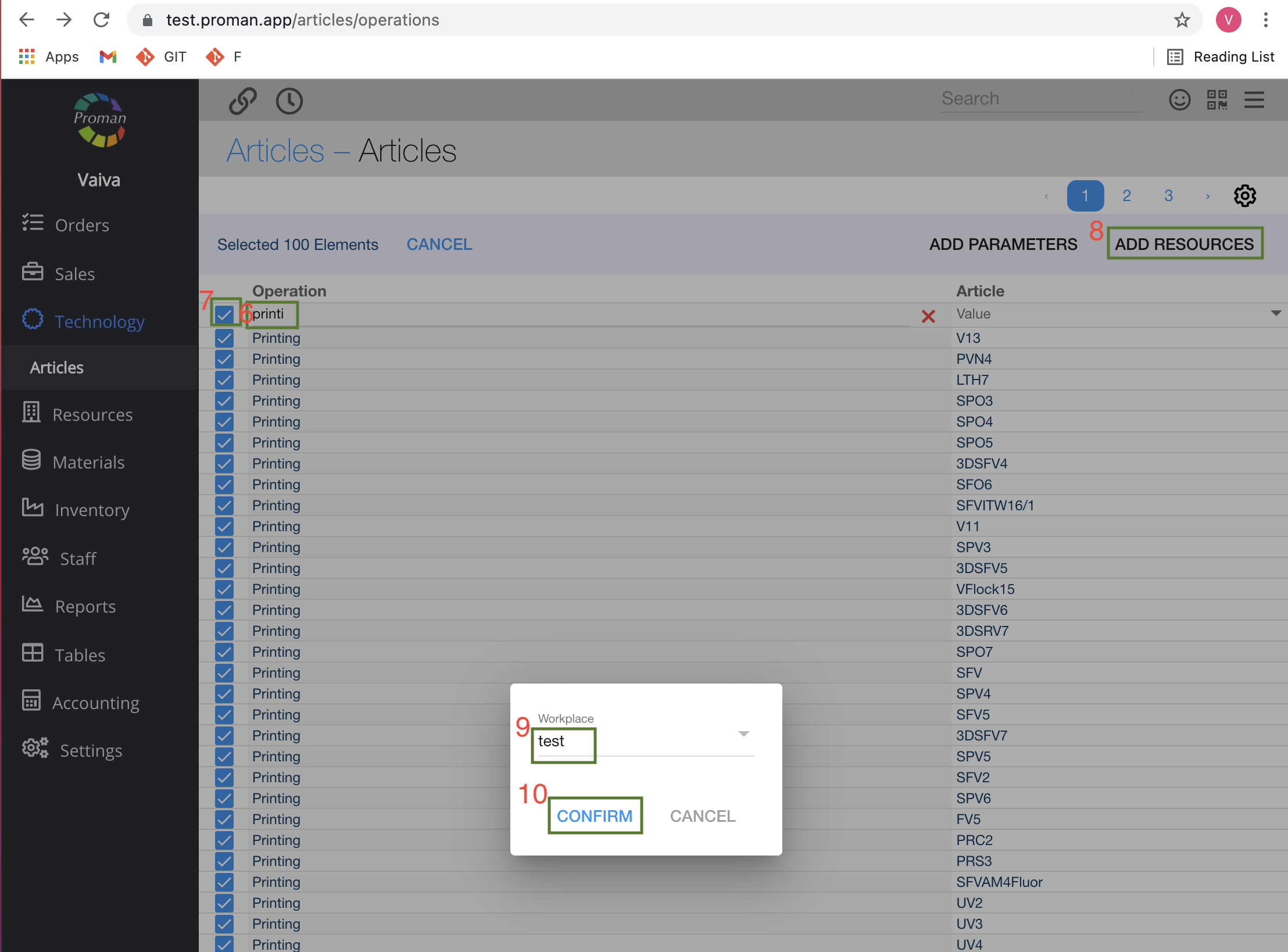
Task: Click the table settings gear icon
Action: pos(1244,196)
